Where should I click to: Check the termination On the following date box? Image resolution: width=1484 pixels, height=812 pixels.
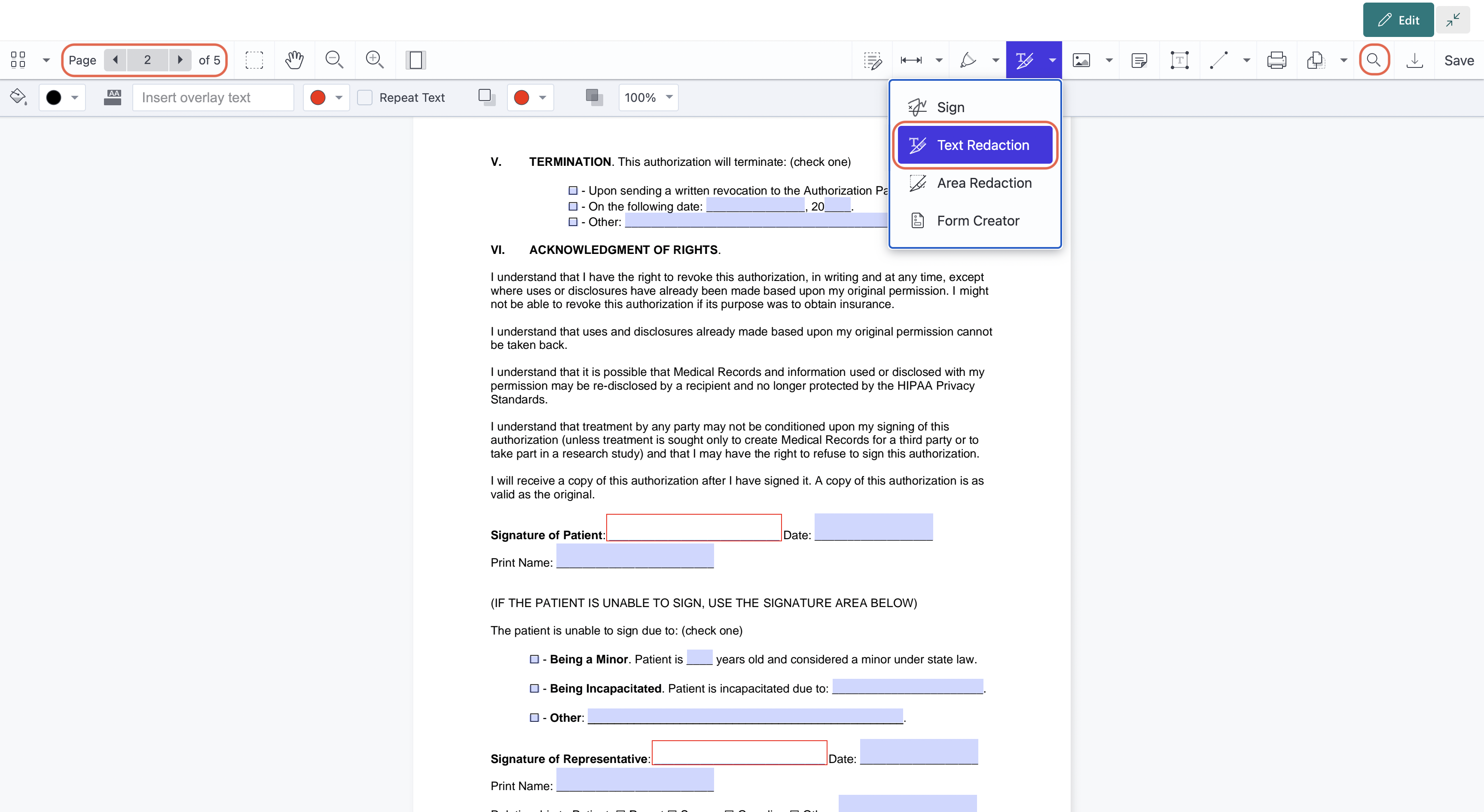coord(573,206)
